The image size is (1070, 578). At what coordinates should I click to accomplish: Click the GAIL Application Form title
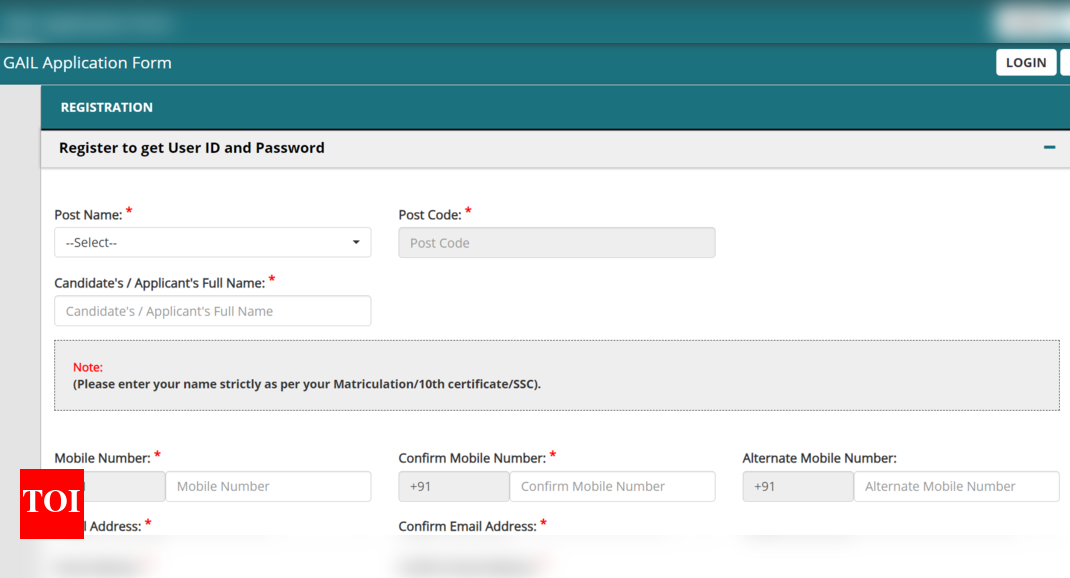(x=87, y=62)
